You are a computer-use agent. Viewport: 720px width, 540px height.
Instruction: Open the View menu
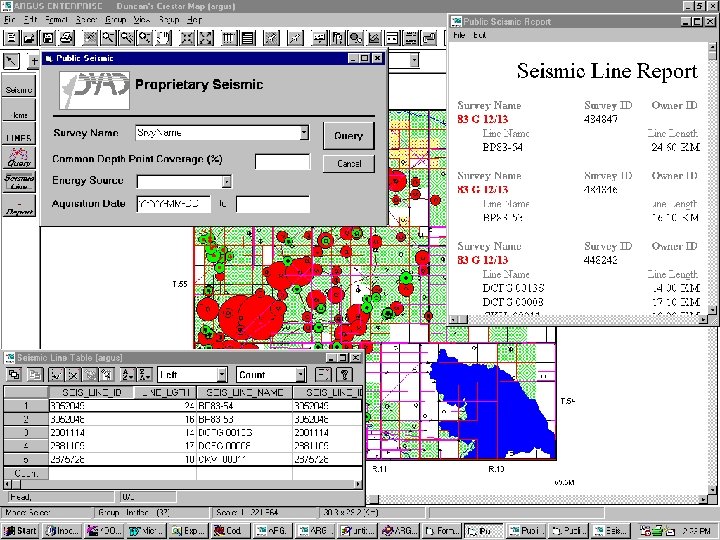[x=142, y=20]
